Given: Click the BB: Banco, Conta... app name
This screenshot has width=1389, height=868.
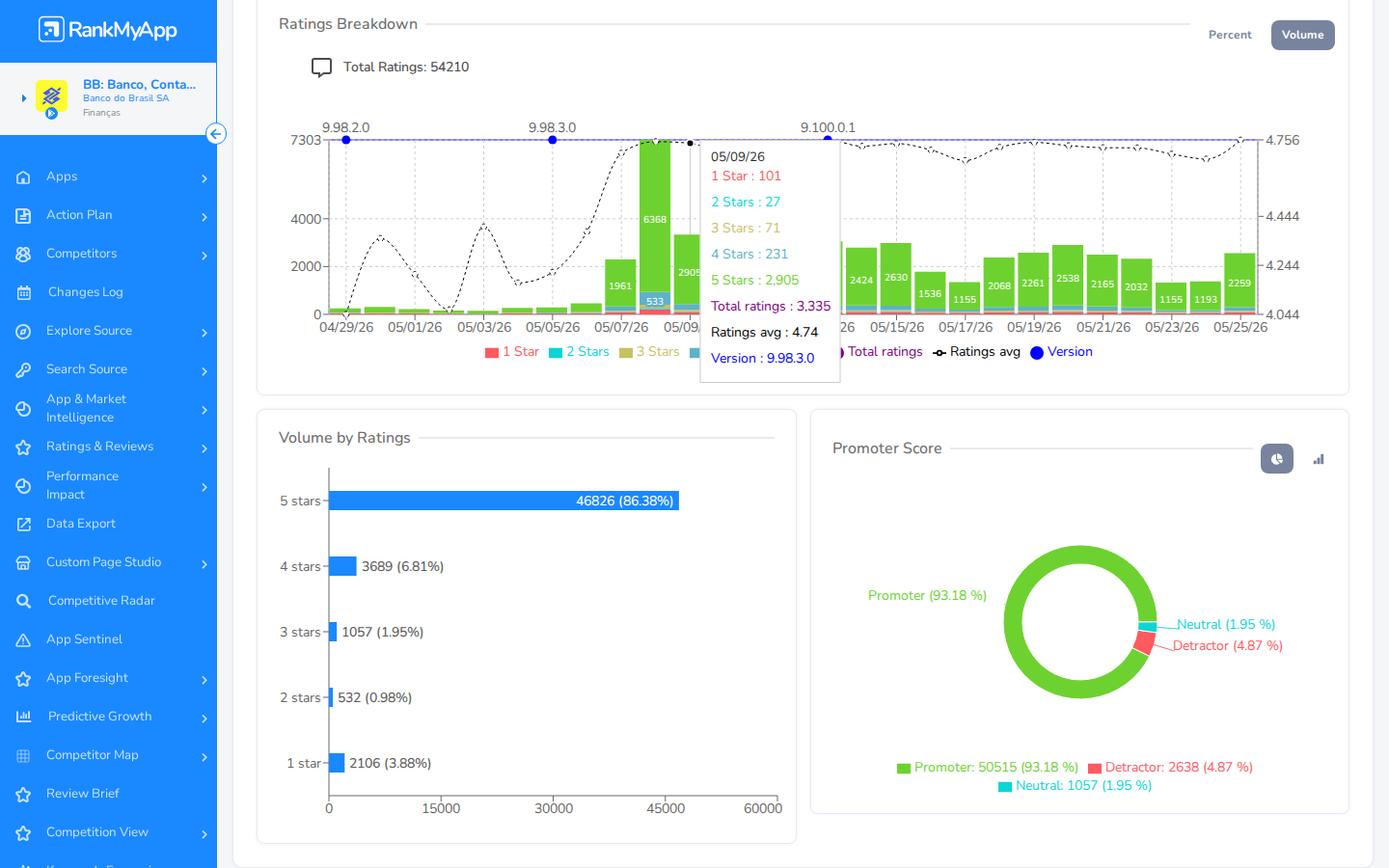Looking at the screenshot, I should pos(139,85).
